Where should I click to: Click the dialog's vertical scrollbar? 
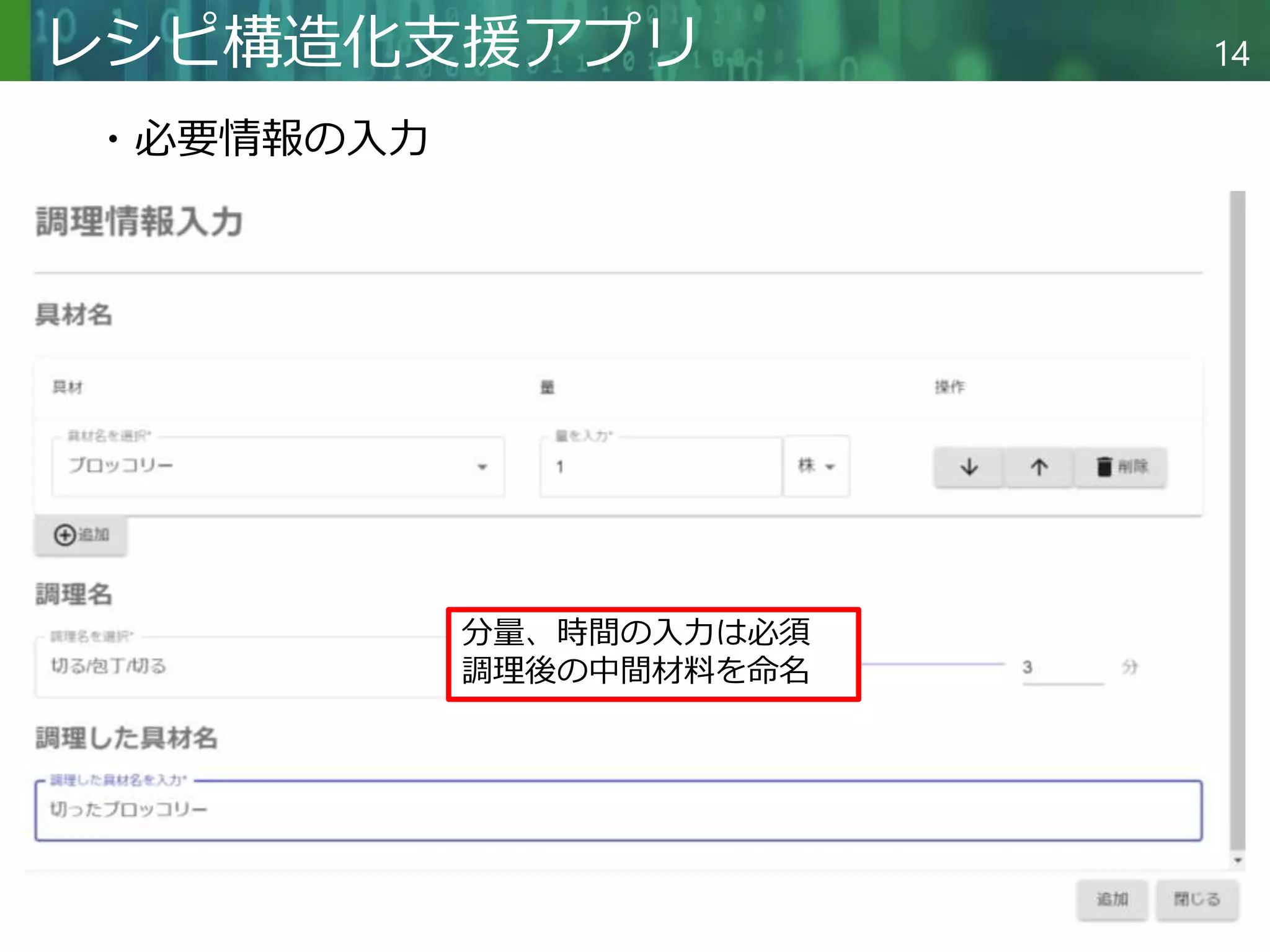(x=1237, y=521)
